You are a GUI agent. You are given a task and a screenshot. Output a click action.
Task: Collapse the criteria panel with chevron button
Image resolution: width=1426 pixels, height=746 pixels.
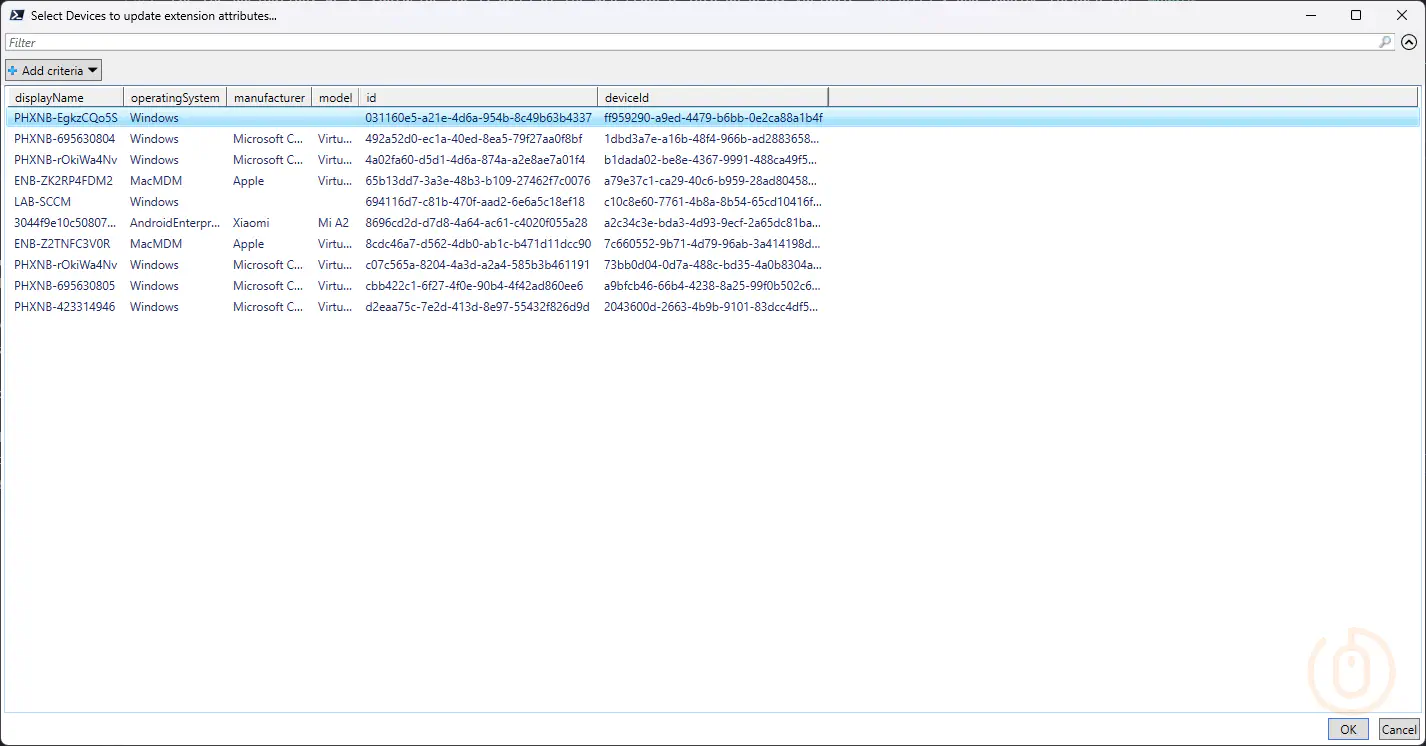[x=1409, y=42]
